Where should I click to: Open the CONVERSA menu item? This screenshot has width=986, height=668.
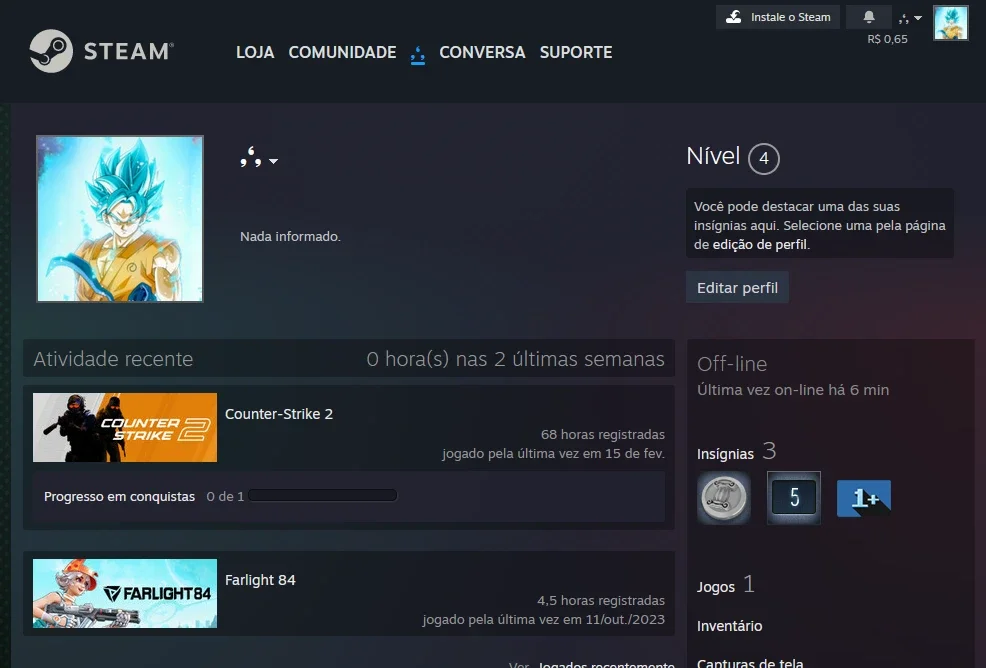482,52
